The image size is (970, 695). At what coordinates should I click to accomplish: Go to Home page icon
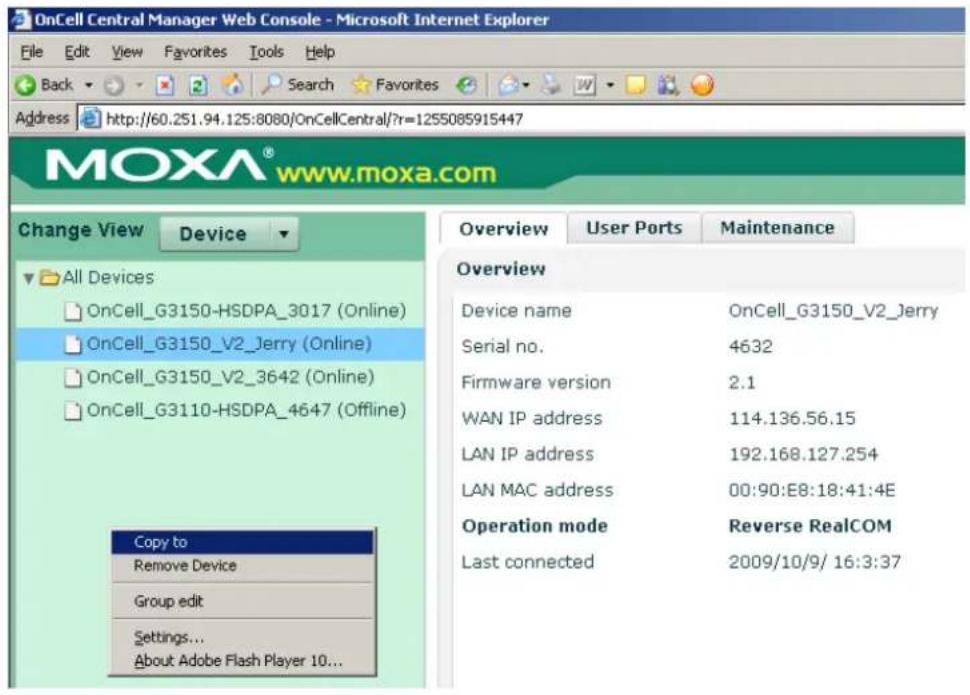coord(233,85)
